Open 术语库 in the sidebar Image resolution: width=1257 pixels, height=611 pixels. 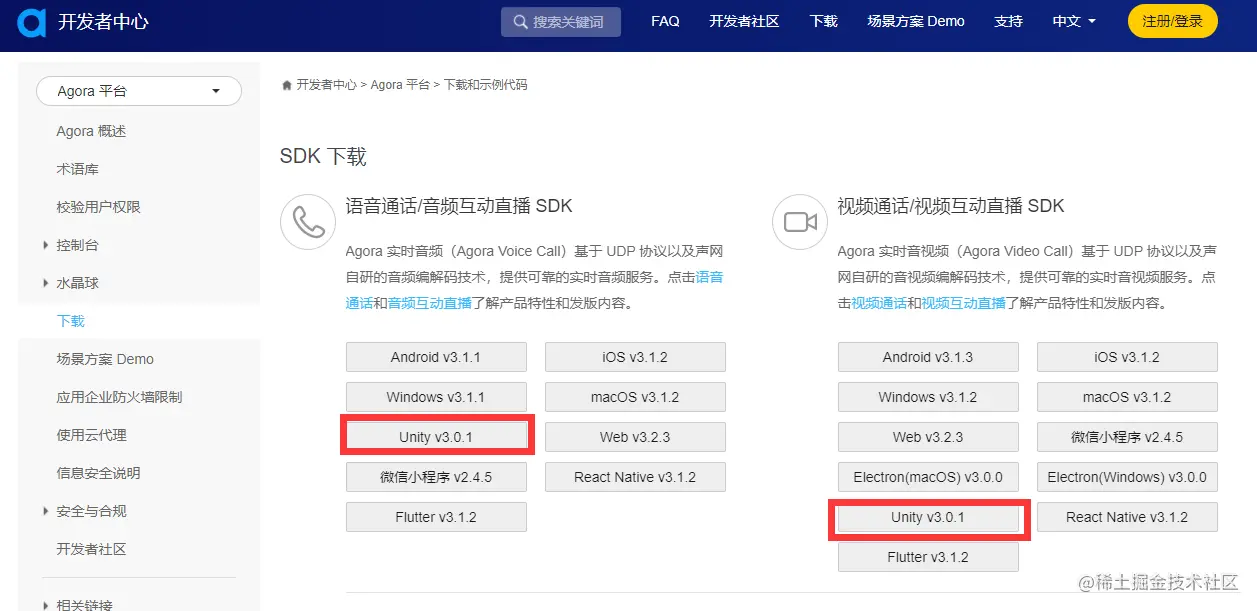(x=77, y=169)
